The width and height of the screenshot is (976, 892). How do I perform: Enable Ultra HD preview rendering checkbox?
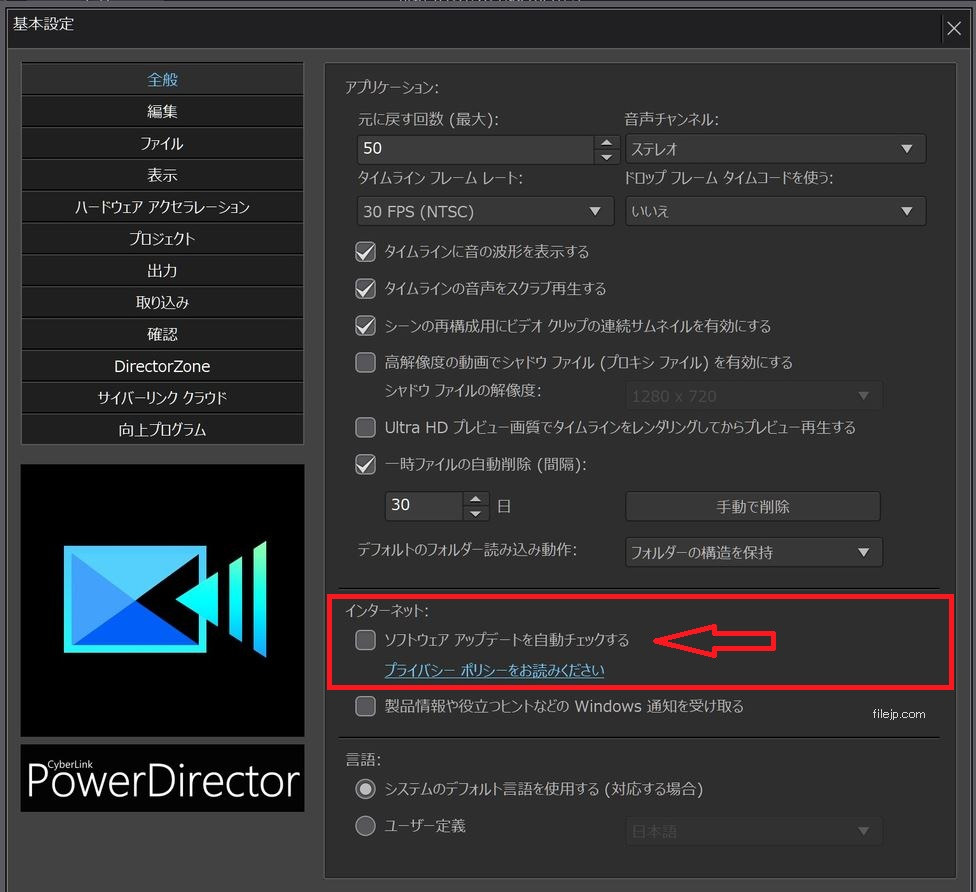(x=365, y=428)
